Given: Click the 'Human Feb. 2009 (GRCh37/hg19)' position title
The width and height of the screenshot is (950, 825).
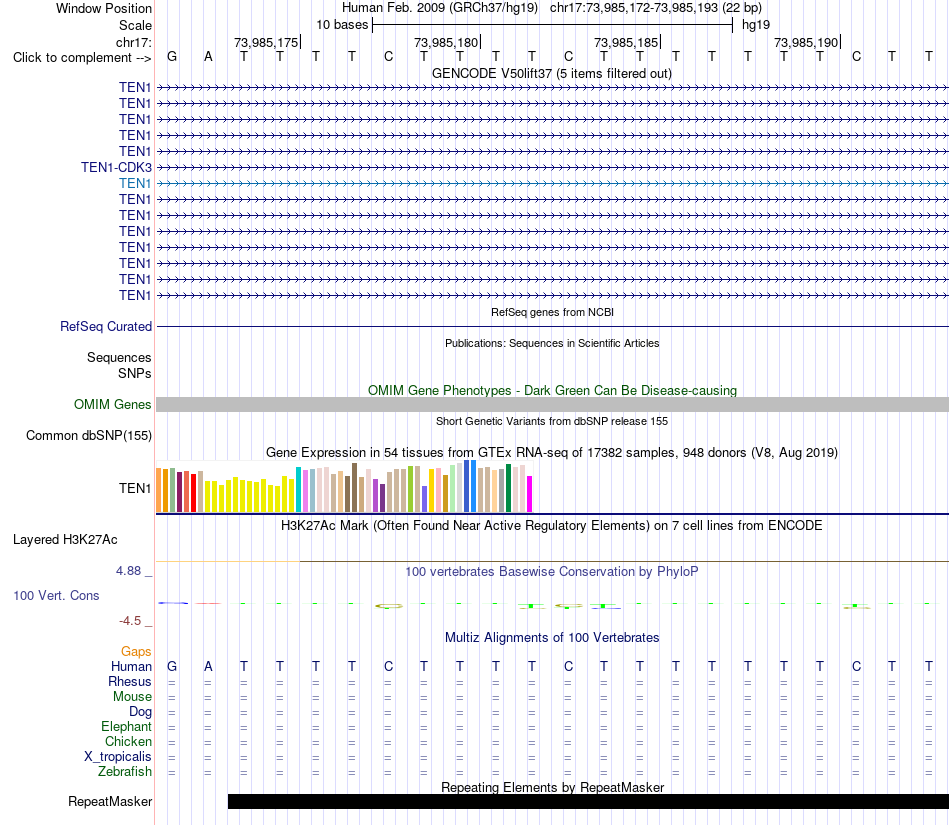Looking at the screenshot, I should tap(440, 8).
